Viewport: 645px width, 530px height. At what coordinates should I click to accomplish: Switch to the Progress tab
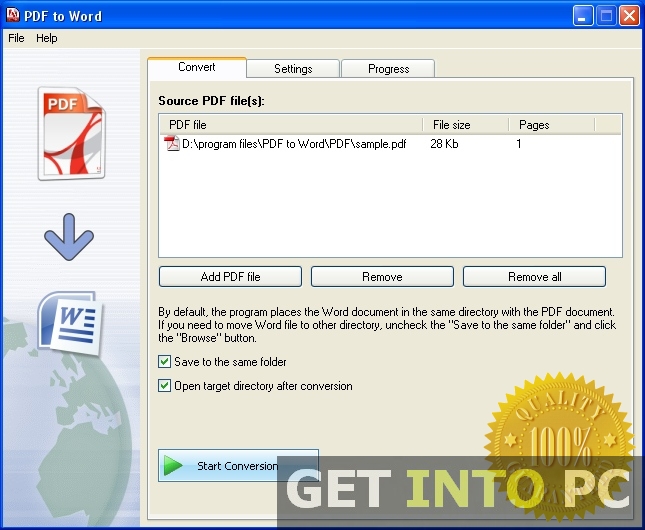pyautogui.click(x=388, y=69)
